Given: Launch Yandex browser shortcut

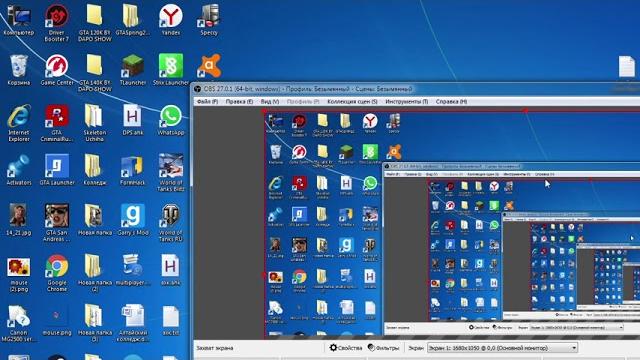Looking at the screenshot, I should [x=171, y=20].
